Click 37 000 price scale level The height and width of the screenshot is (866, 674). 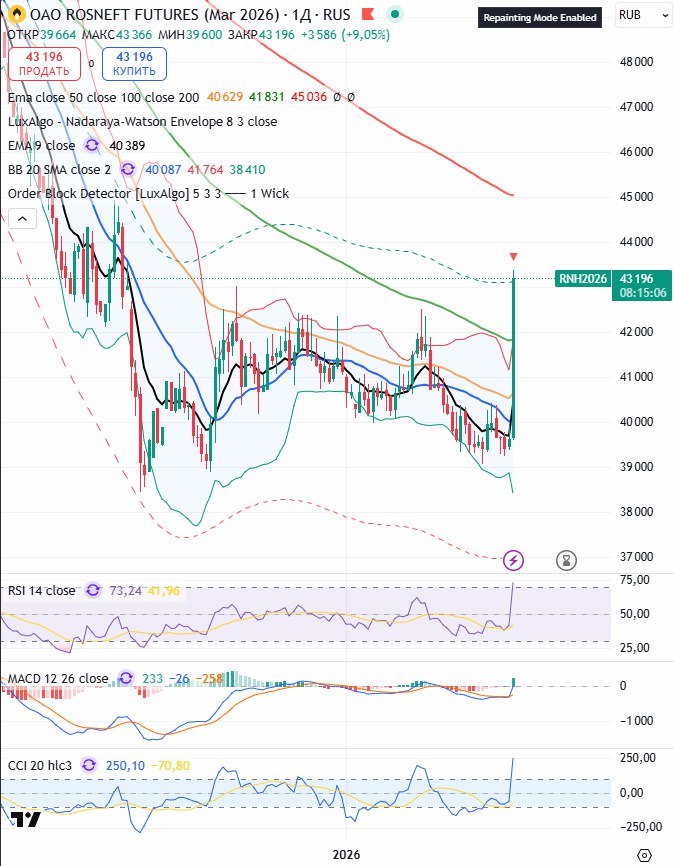pos(636,556)
